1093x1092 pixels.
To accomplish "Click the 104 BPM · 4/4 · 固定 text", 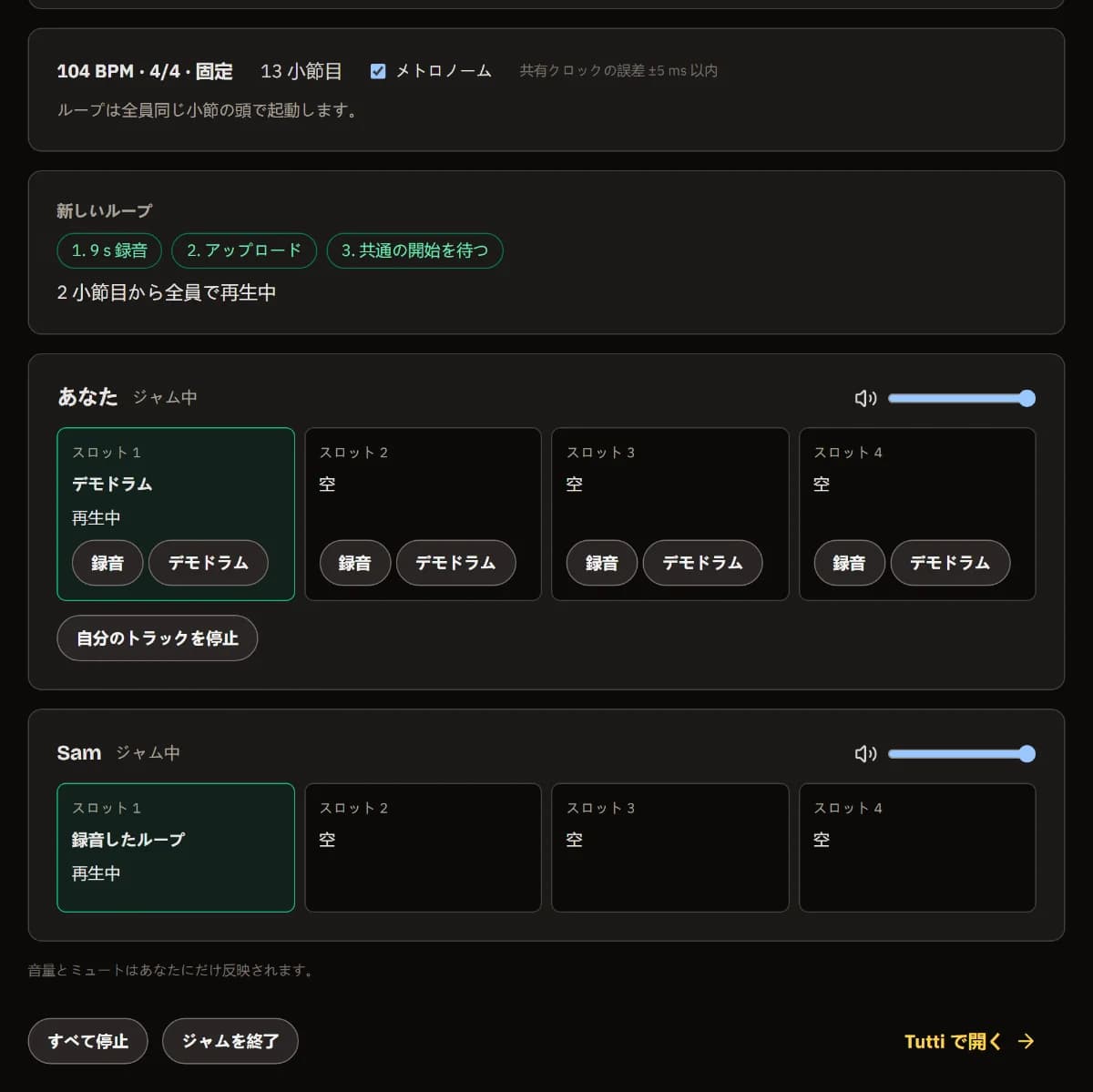I will (x=145, y=71).
